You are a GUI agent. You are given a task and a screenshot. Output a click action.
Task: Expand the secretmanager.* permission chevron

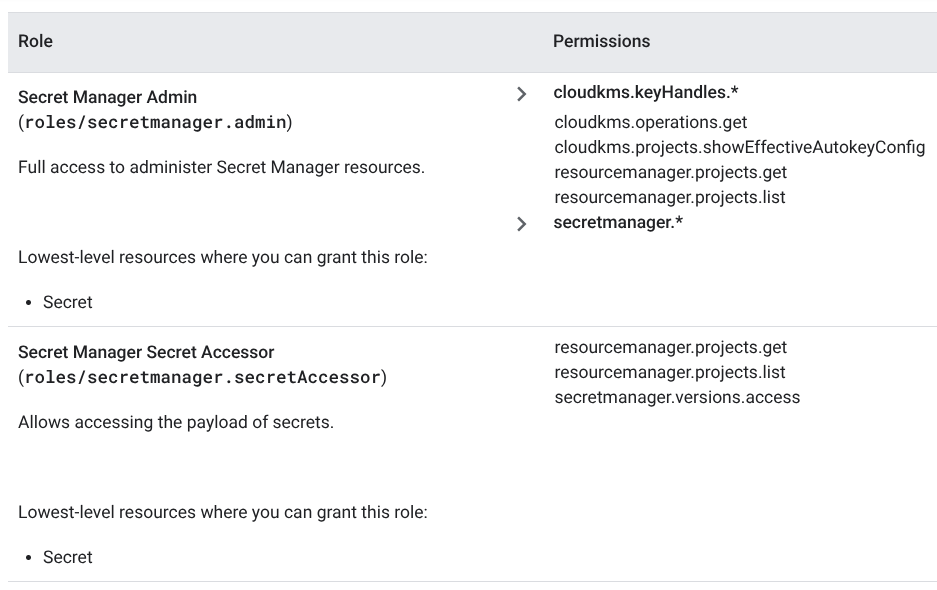coord(521,224)
